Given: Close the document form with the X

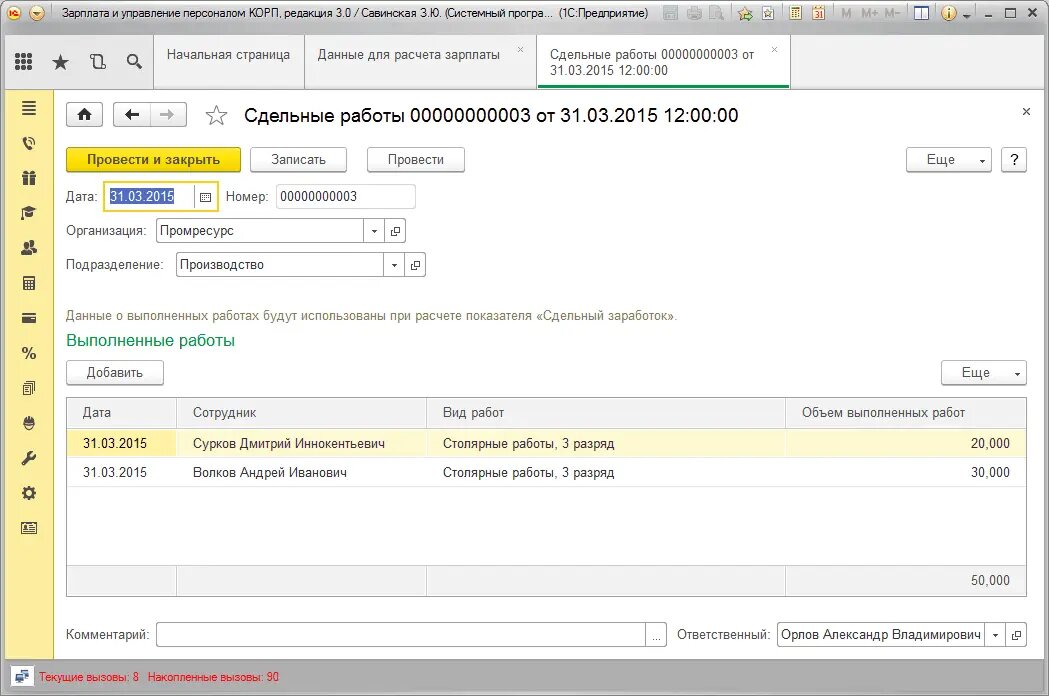Looking at the screenshot, I should pyautogui.click(x=1026, y=112).
